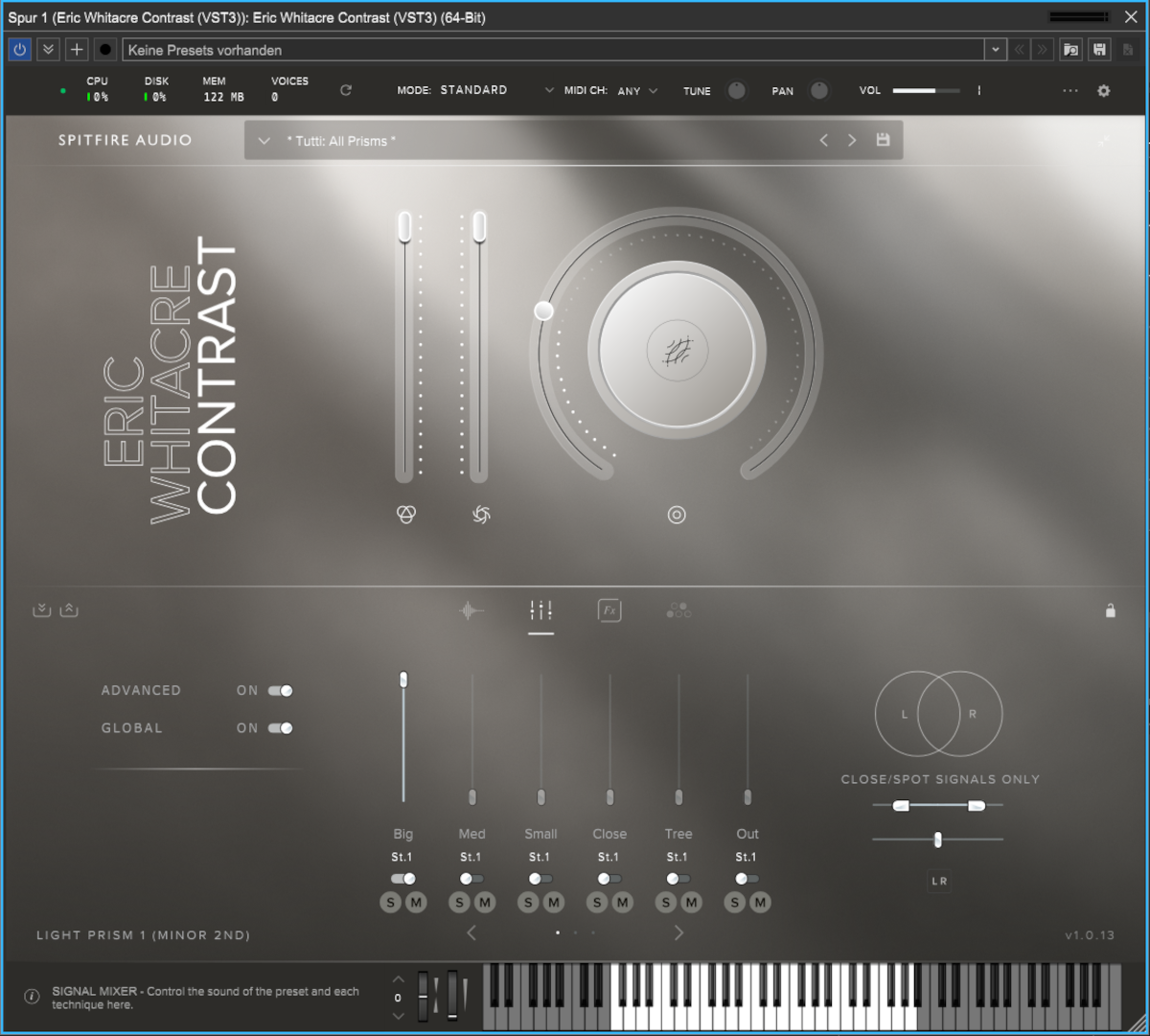Image resolution: width=1150 pixels, height=1036 pixels.
Task: Open the Small channel St.1 output selector
Action: [x=540, y=857]
